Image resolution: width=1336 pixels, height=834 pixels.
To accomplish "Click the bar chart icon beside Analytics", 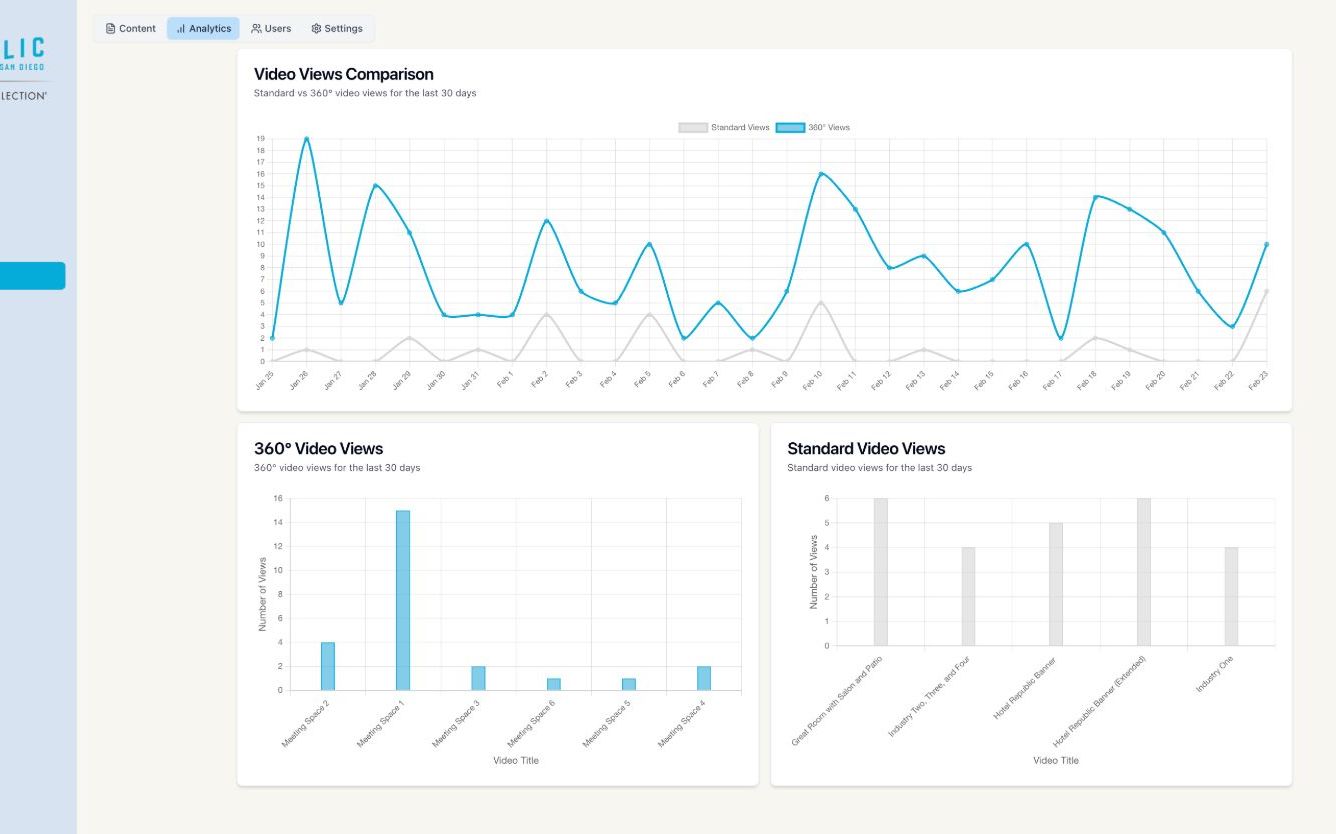I will click(x=181, y=29).
